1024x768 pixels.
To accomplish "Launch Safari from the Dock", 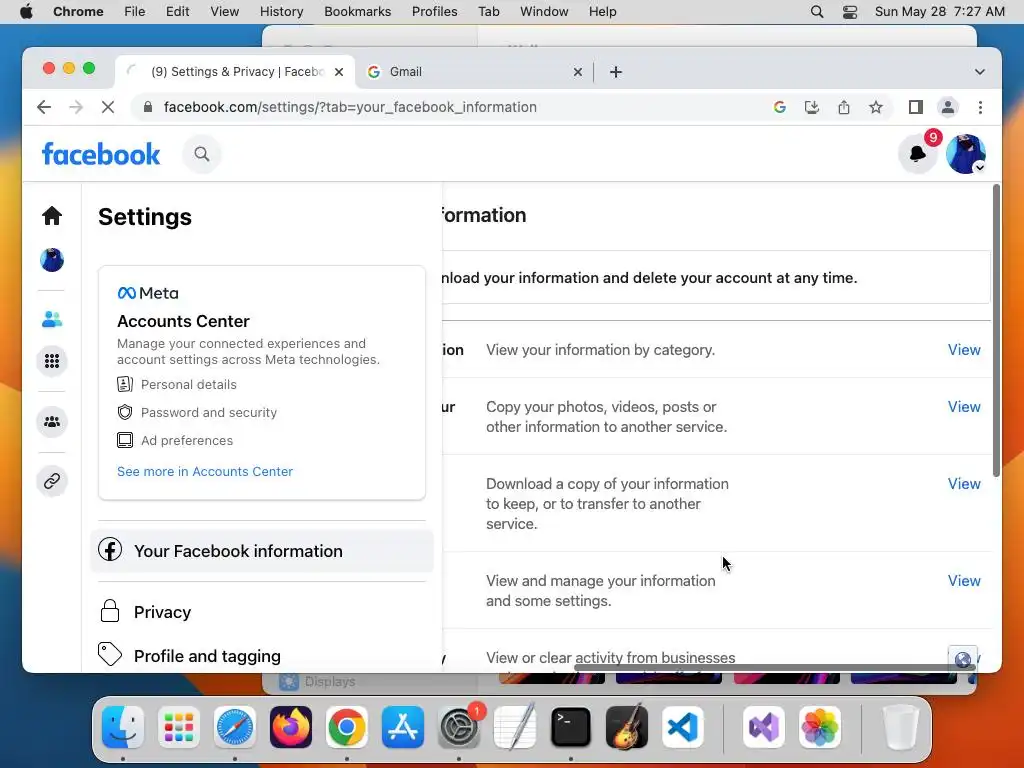I will coord(234,727).
